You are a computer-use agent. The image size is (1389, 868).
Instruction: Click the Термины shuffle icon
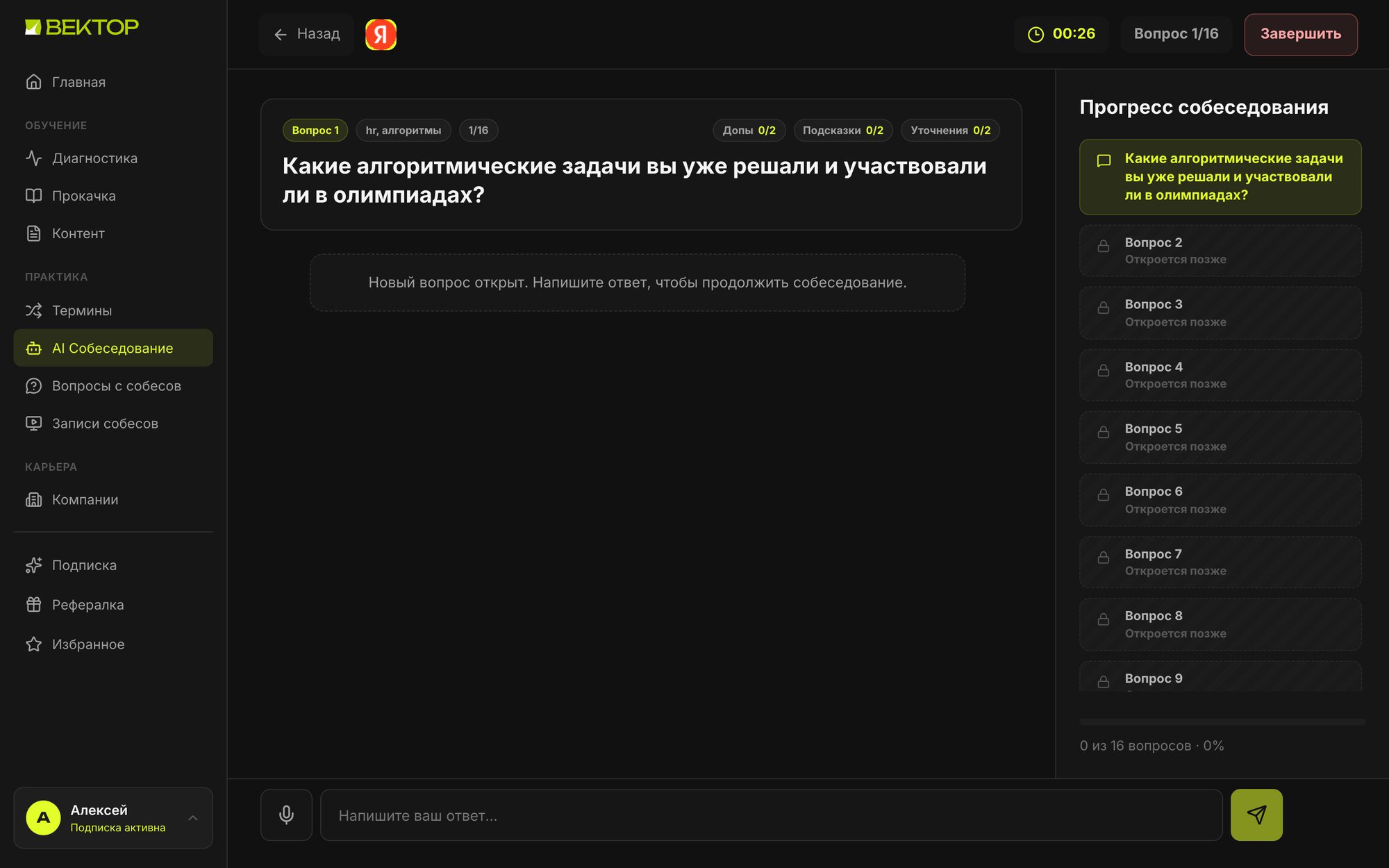(x=33, y=310)
